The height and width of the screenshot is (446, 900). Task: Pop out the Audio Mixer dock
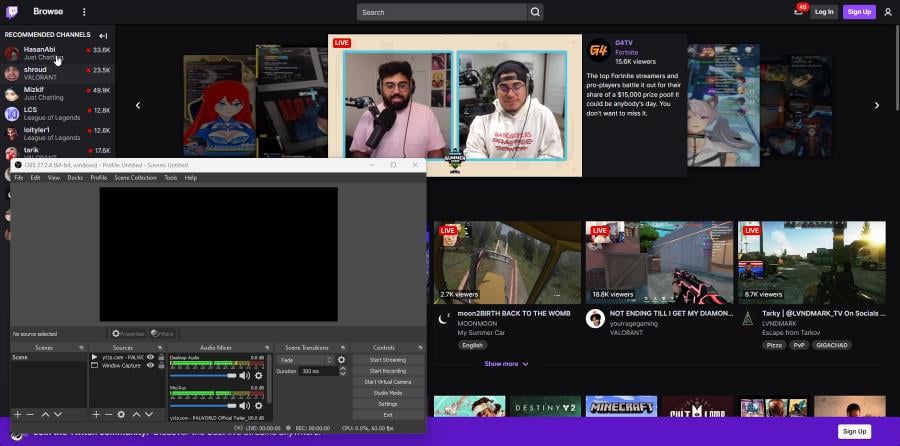point(267,348)
